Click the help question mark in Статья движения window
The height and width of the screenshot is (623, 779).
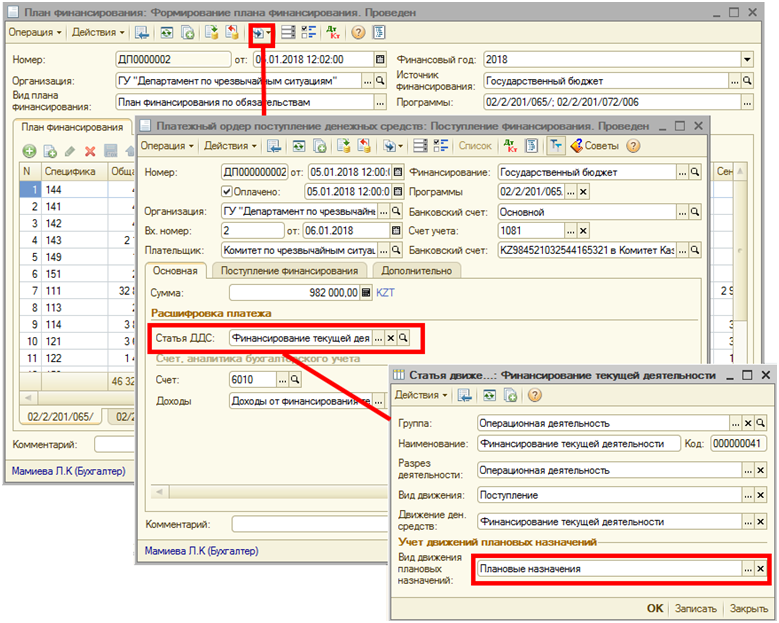533,395
